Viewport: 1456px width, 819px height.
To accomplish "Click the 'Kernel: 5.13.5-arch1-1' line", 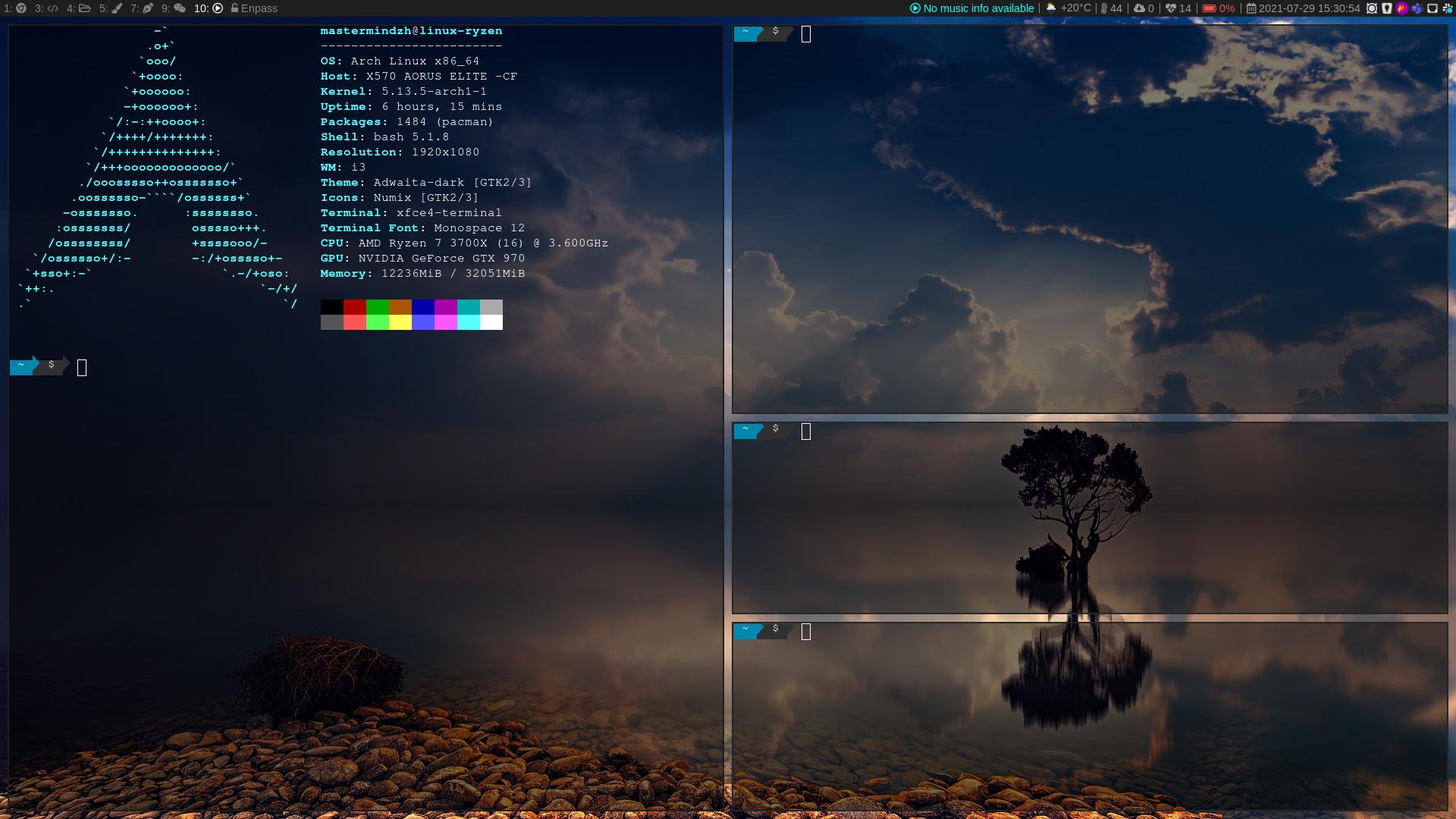I will pyautogui.click(x=403, y=92).
